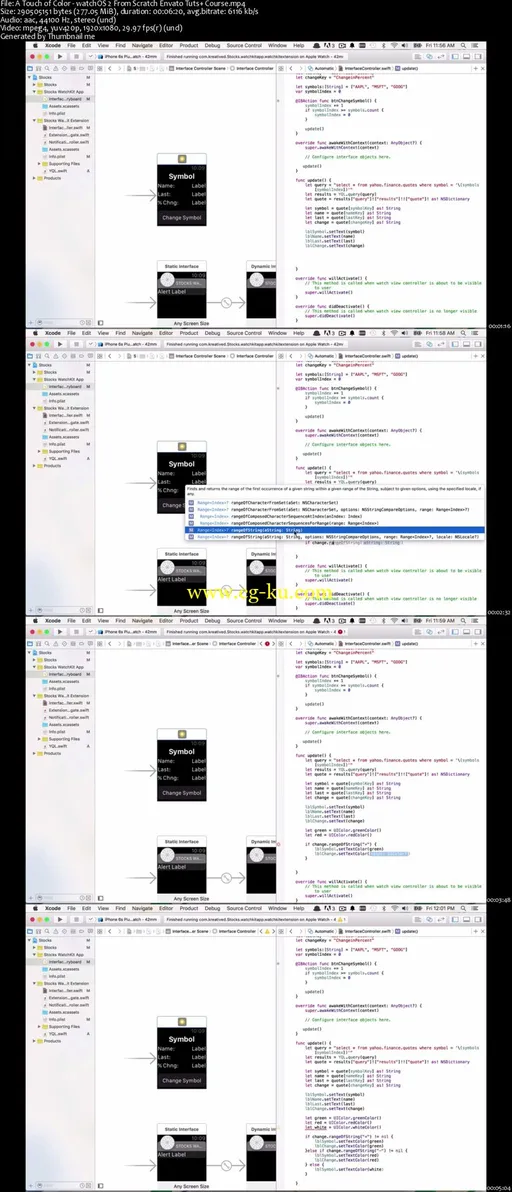This screenshot has height=1192, width=512.
Task: Click Alert Label on notification, 12:01 PM frame
Action: (172, 1155)
